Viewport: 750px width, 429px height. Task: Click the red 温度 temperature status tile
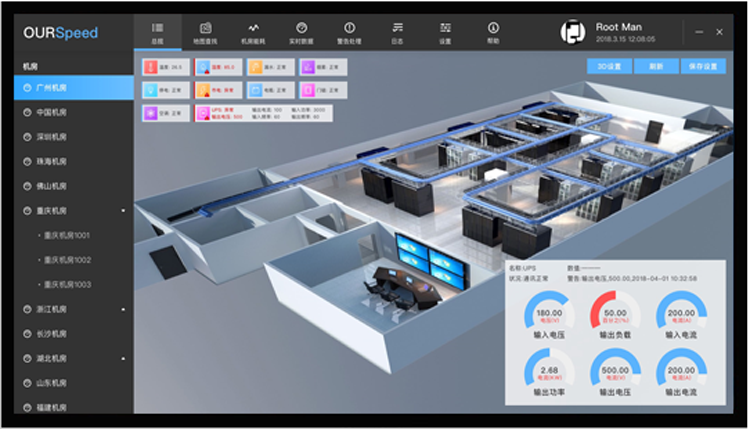coord(164,68)
